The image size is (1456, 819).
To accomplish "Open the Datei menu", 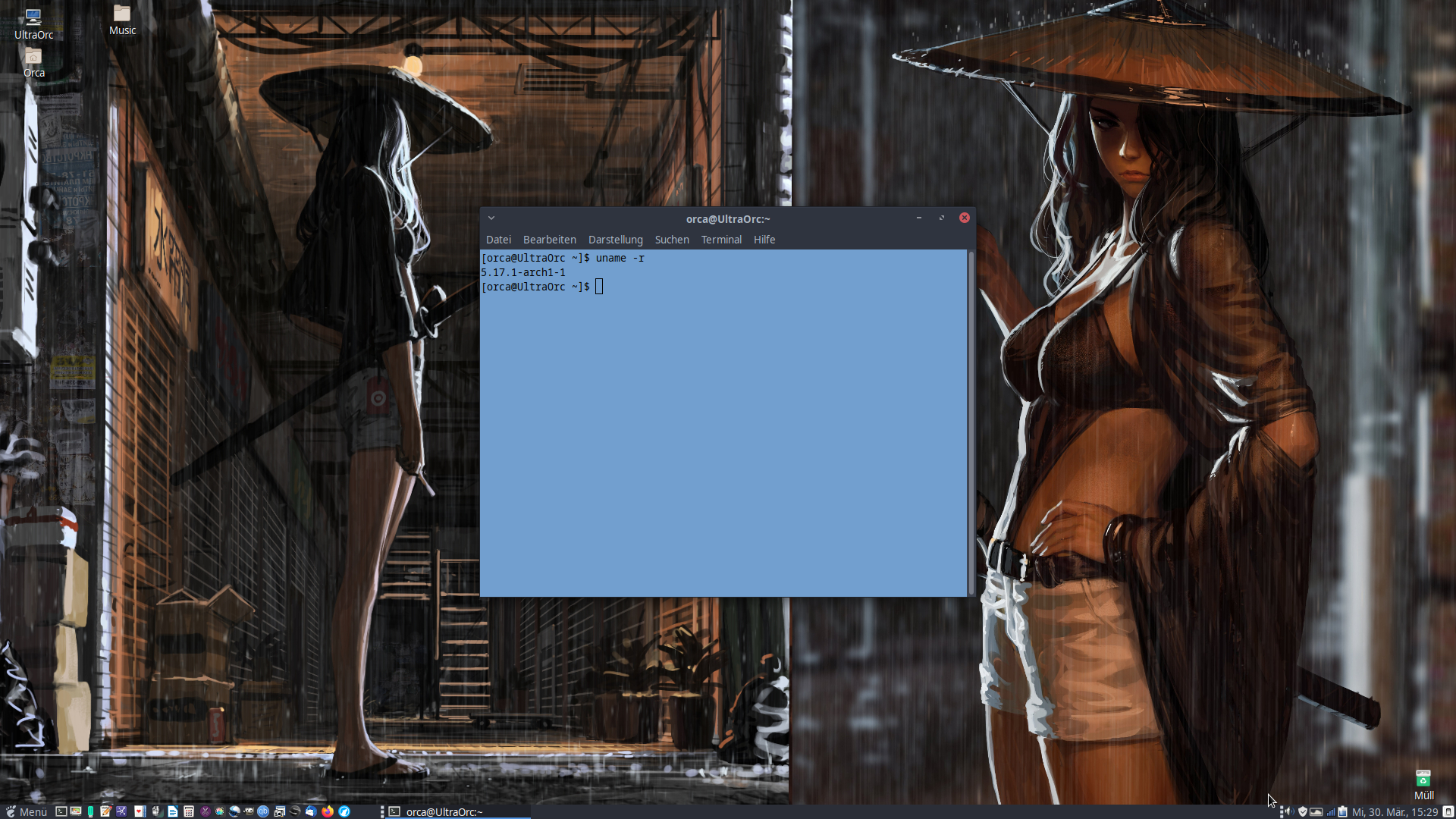I will (x=498, y=240).
